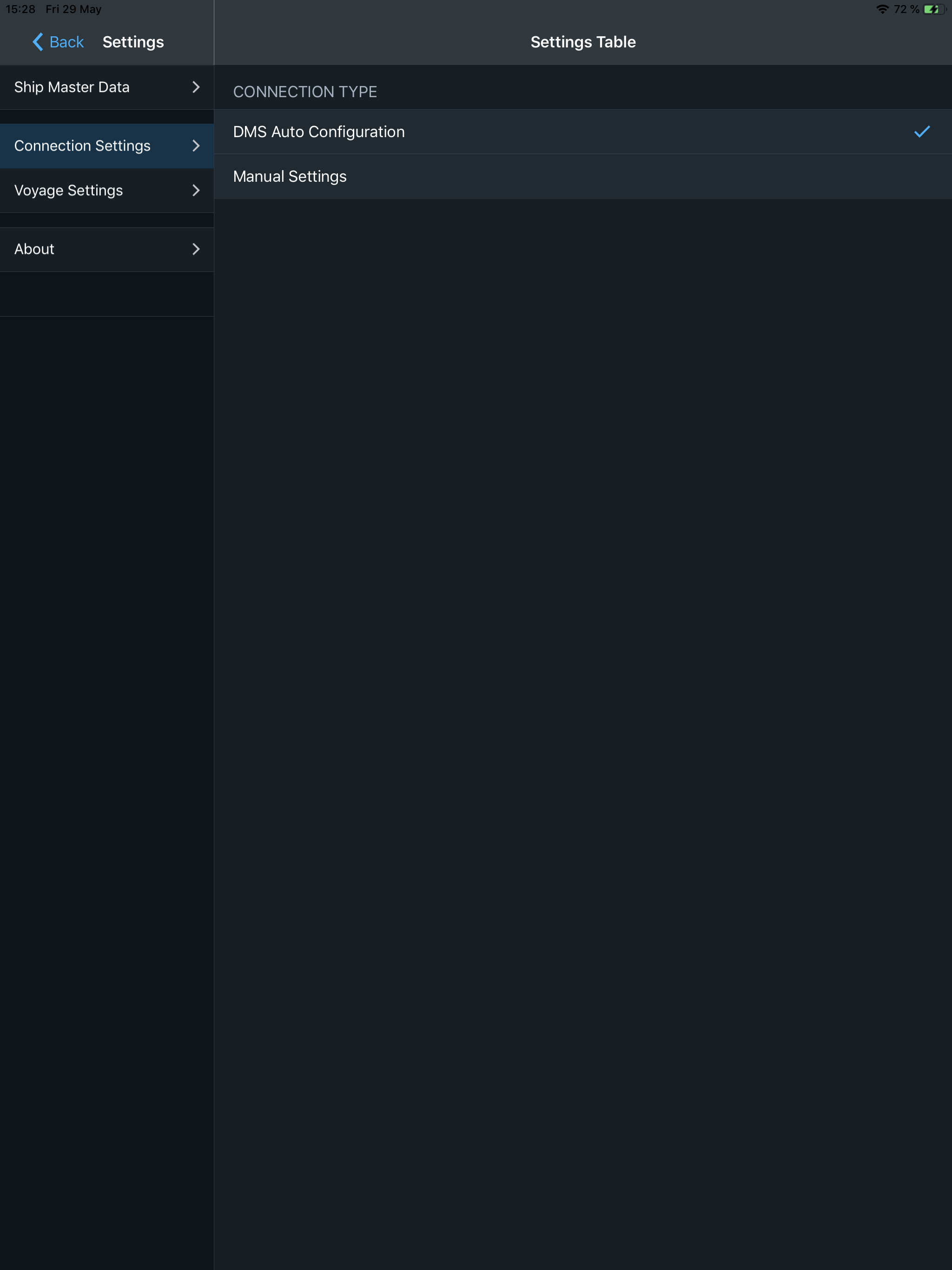Expand Connection Settings chevron arrow
The height and width of the screenshot is (1270, 952).
(196, 146)
